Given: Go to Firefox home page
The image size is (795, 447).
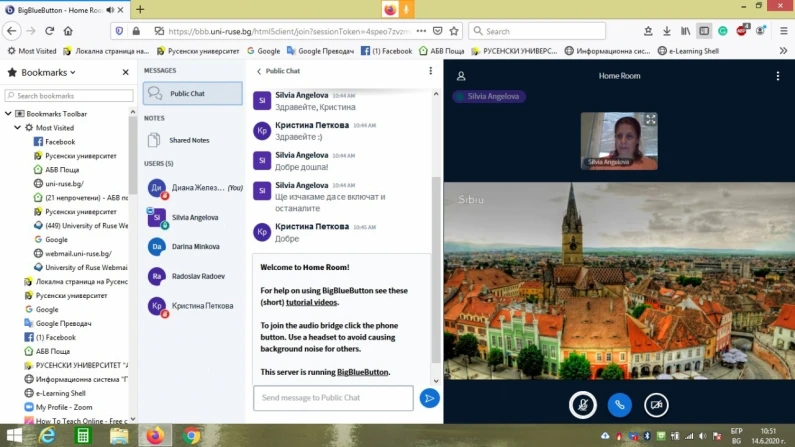Looking at the screenshot, I should (68, 31).
